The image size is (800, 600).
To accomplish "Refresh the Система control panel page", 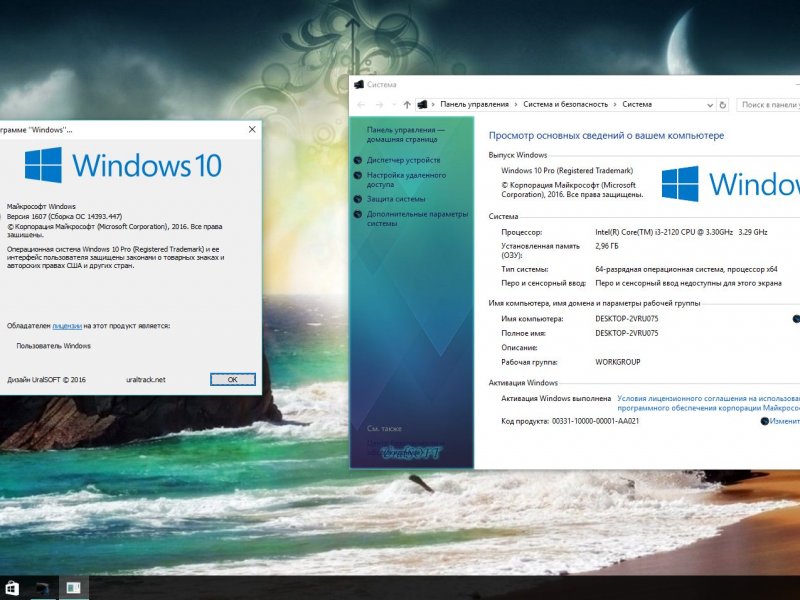I will tap(722, 105).
